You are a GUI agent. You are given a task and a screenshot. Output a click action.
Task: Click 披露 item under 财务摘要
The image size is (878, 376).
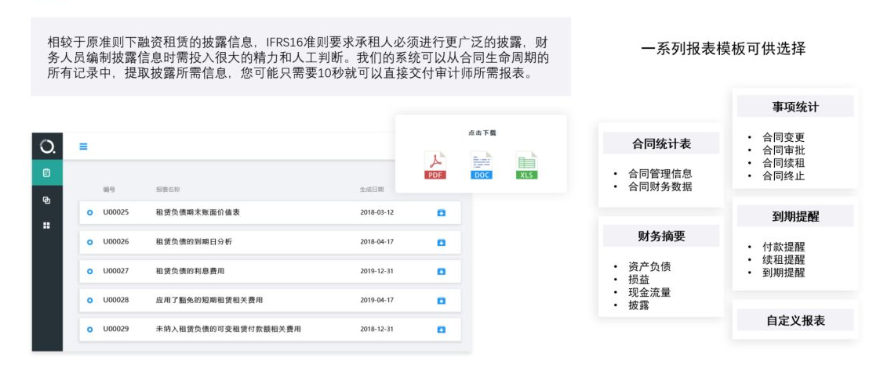[639, 305]
